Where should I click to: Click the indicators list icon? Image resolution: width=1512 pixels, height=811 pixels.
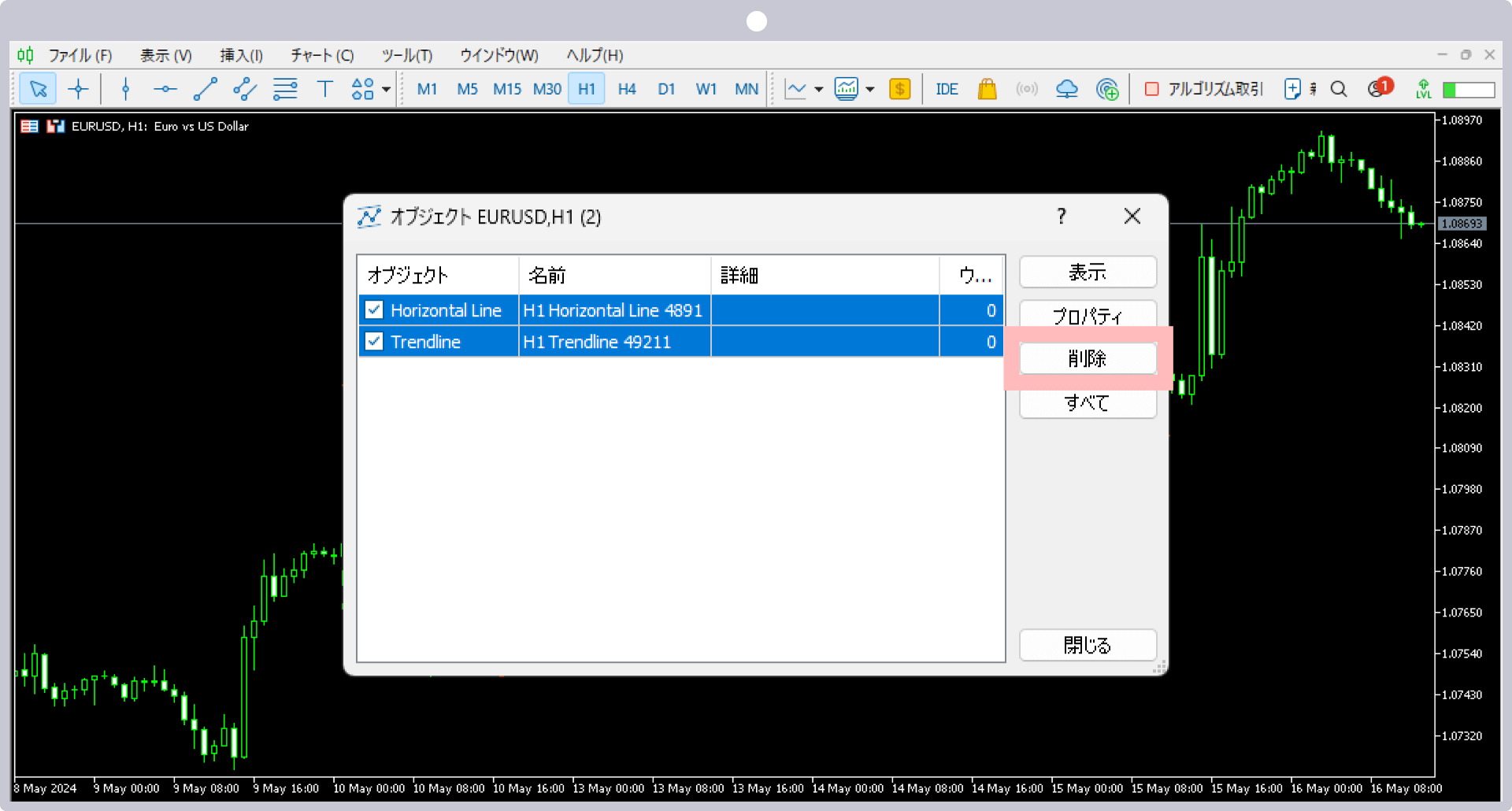point(847,89)
